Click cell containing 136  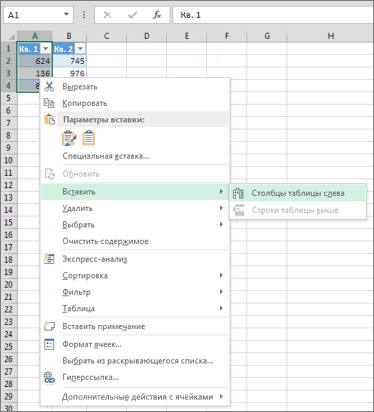(x=35, y=73)
